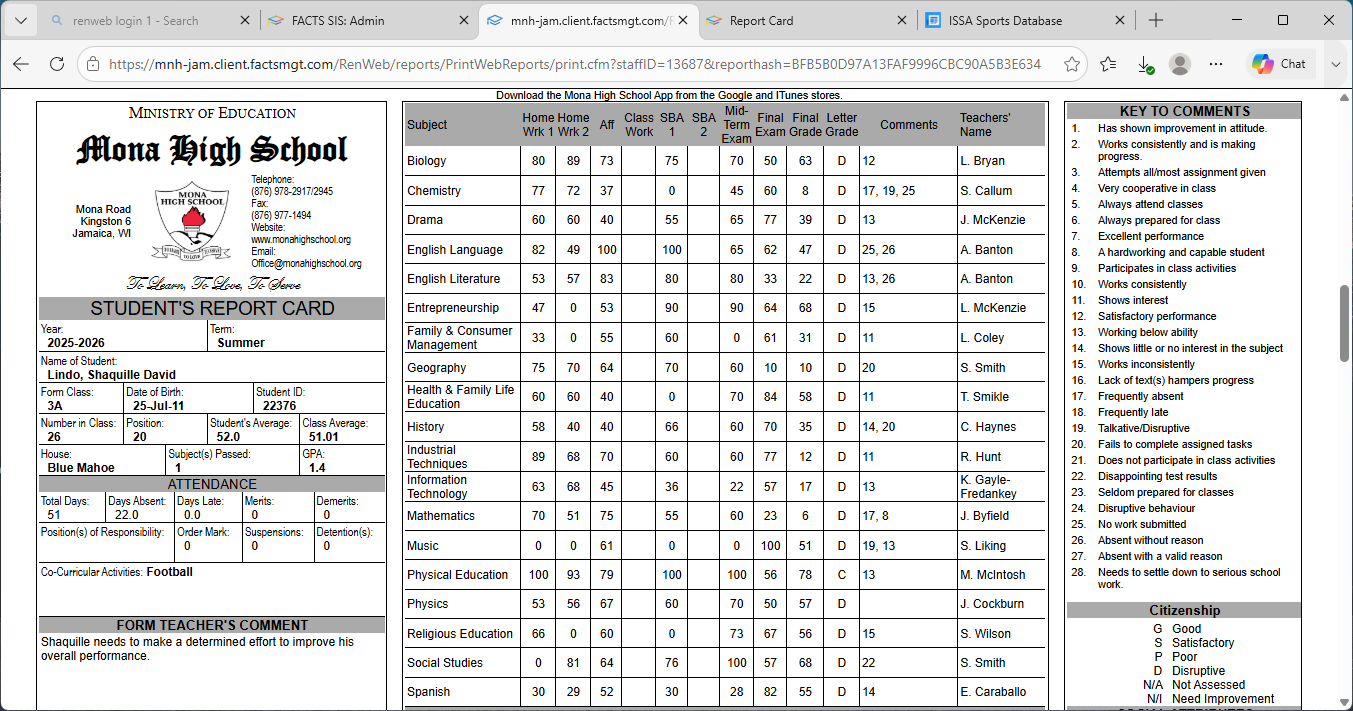Click teacher name K. Gayle-Fredankey
Viewport: 1353px width, 711px height.
[x=988, y=487]
